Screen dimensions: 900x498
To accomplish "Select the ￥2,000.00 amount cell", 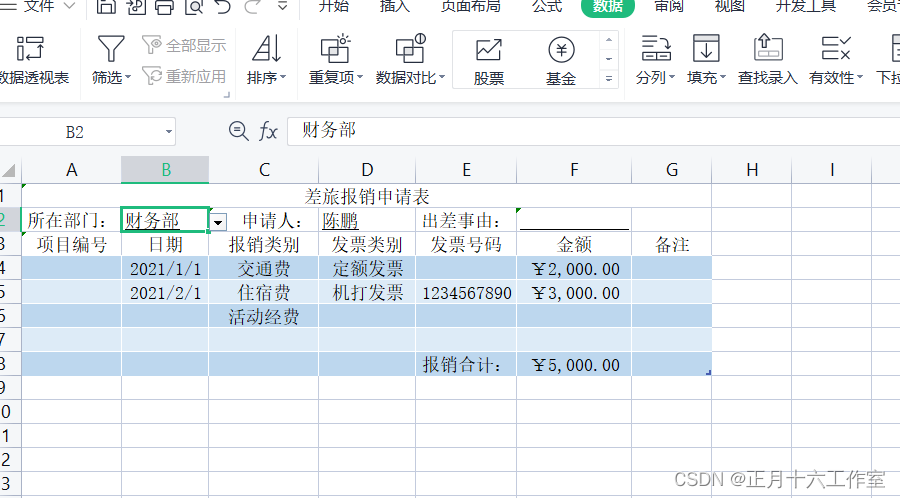I will click(x=574, y=269).
